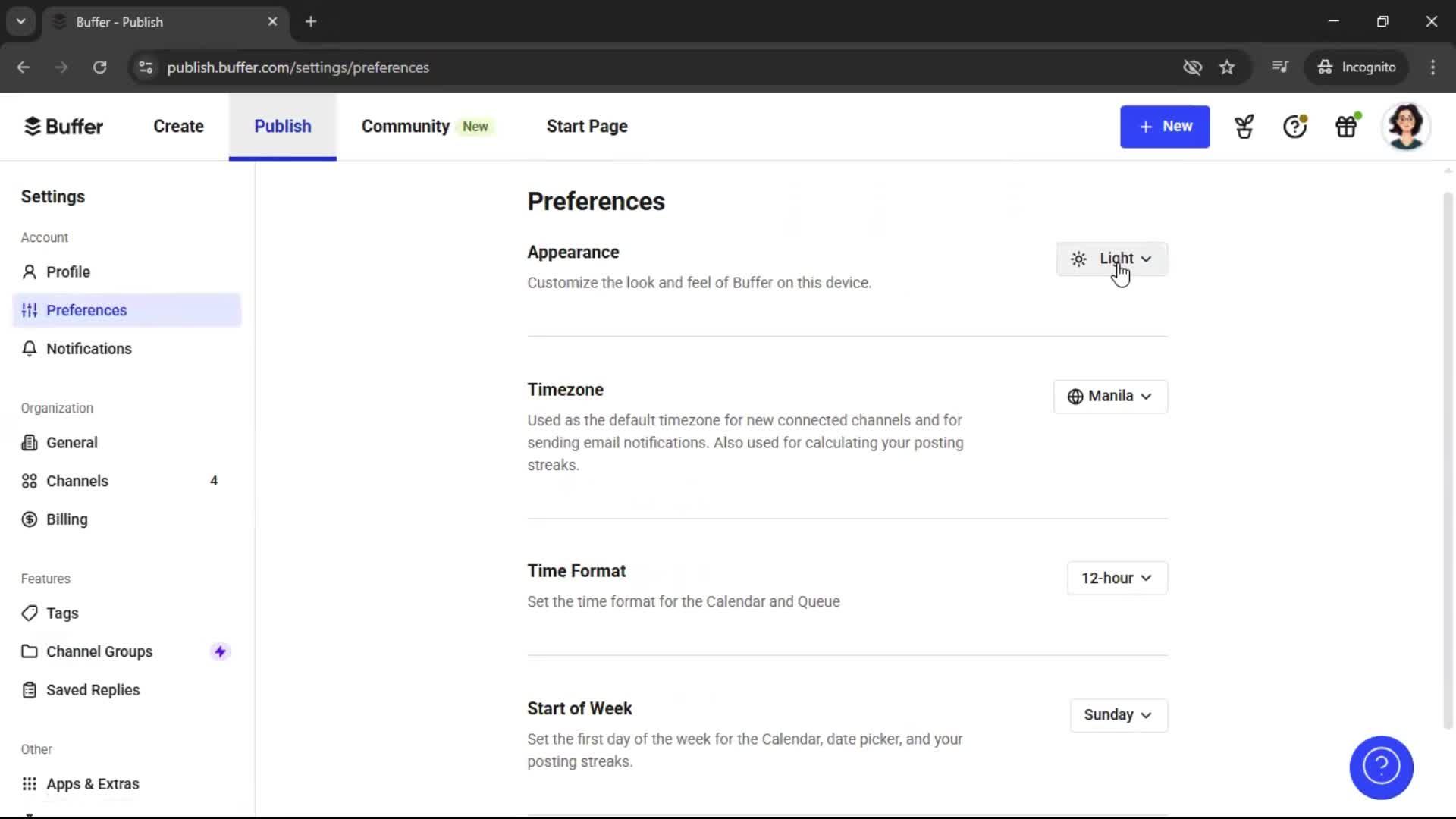Open the gift icon with green notification dot
The height and width of the screenshot is (819, 1456).
[1347, 127]
